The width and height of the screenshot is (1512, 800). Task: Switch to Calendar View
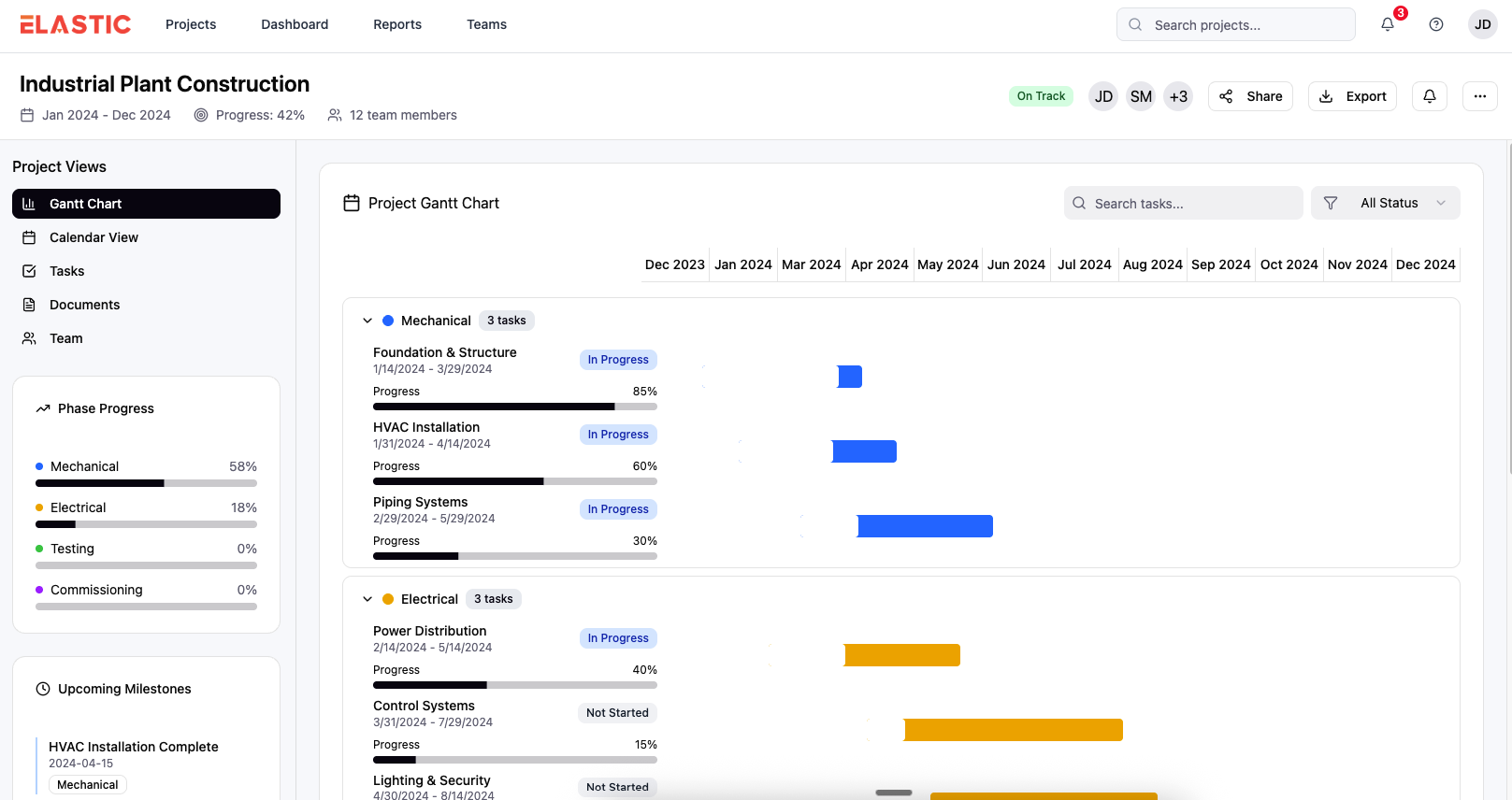click(94, 237)
